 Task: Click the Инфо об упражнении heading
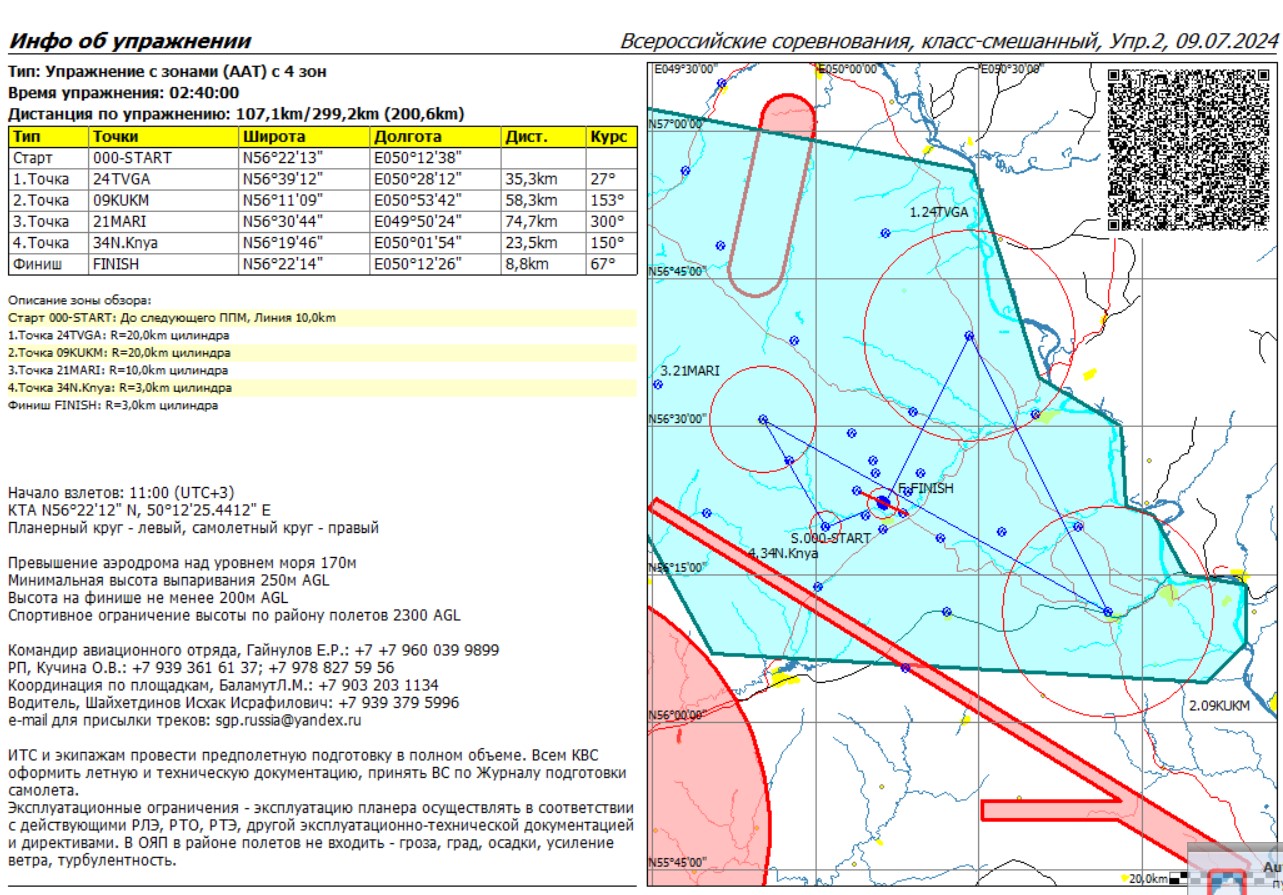pyautogui.click(x=129, y=42)
